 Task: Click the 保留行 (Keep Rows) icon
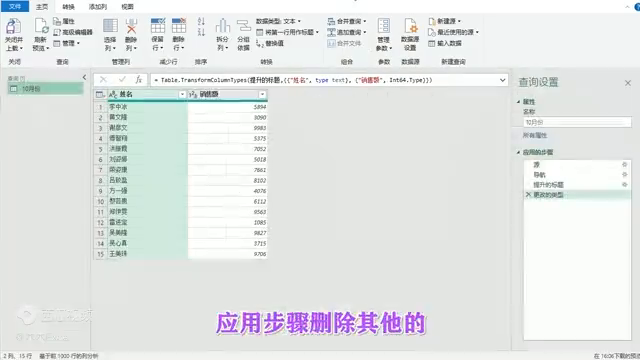coord(158,26)
